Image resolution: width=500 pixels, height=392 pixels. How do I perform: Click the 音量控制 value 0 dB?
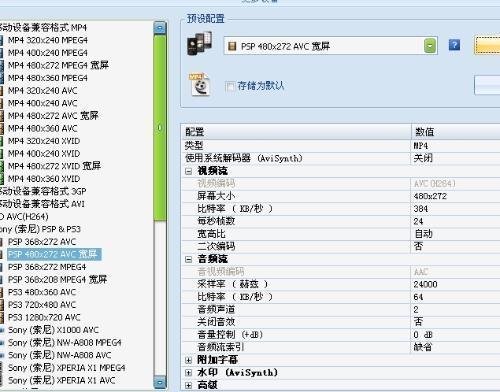pyautogui.click(x=423, y=335)
